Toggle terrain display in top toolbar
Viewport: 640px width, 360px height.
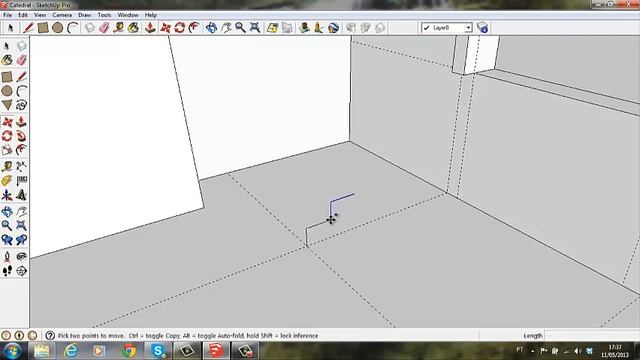pyautogui.click(x=287, y=28)
